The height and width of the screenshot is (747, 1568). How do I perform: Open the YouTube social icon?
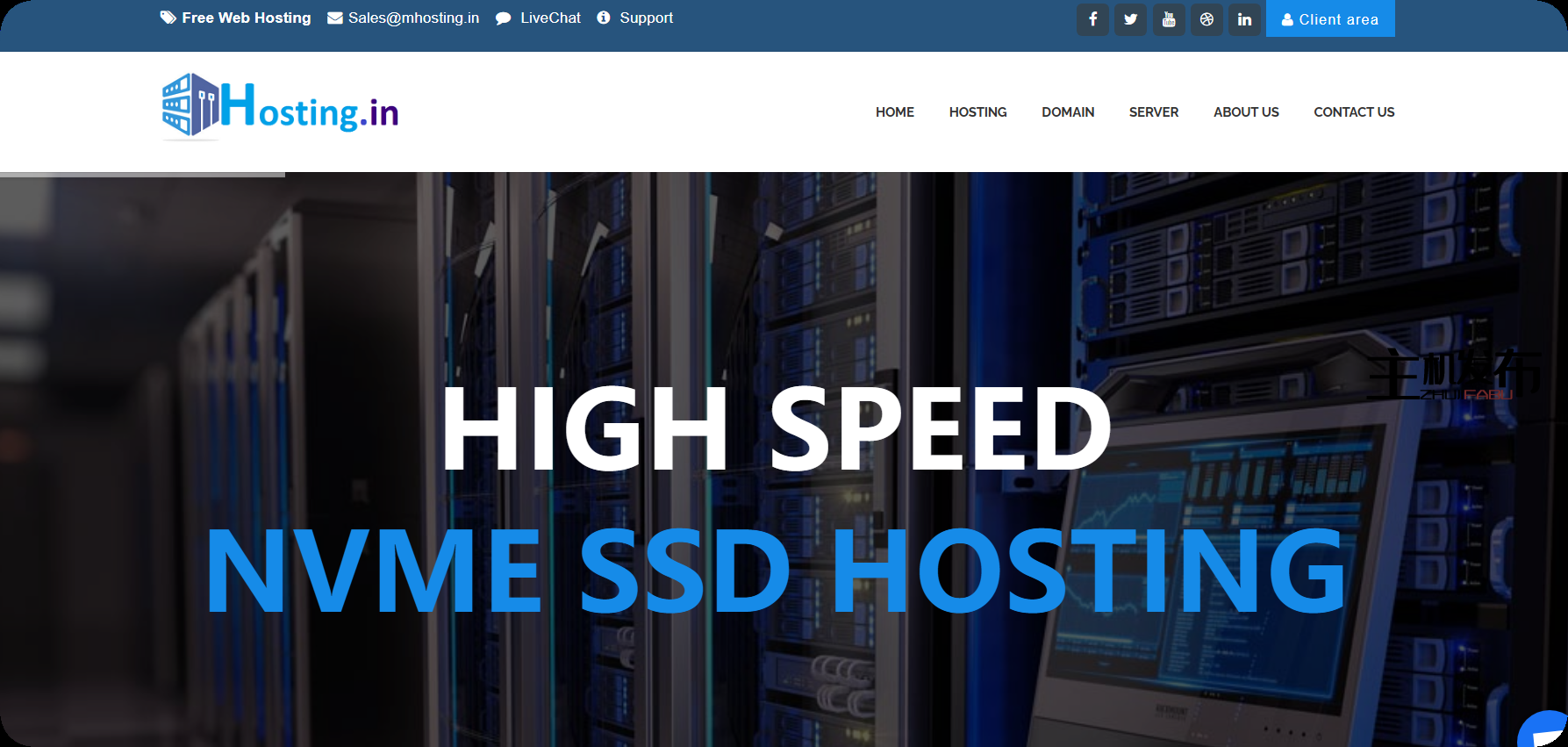click(x=1169, y=19)
